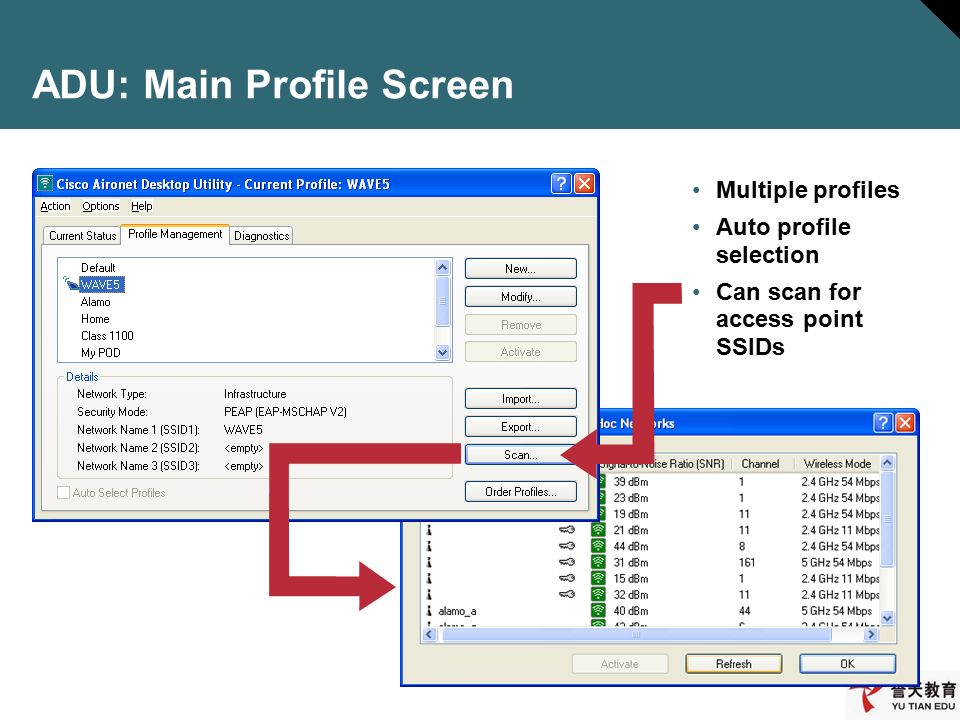960x720 pixels.
Task: Click the Scan... button
Action: click(520, 455)
